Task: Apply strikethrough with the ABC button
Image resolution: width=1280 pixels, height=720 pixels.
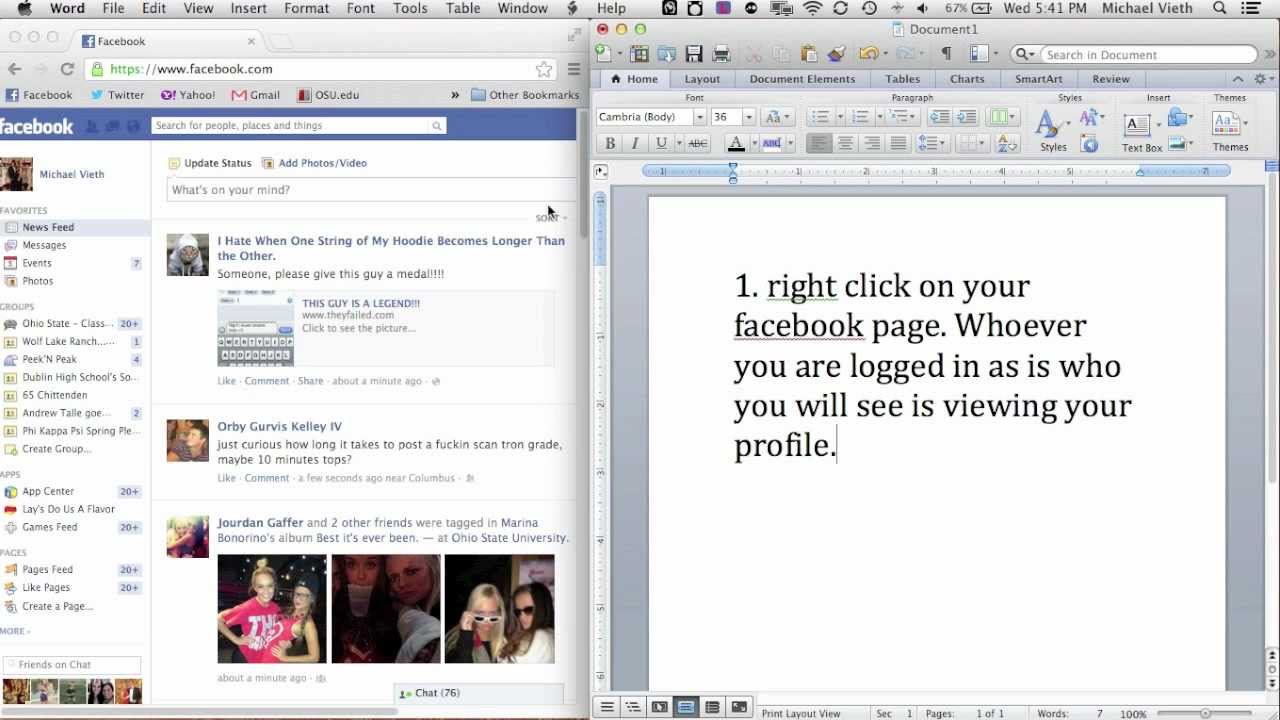Action: [698, 143]
